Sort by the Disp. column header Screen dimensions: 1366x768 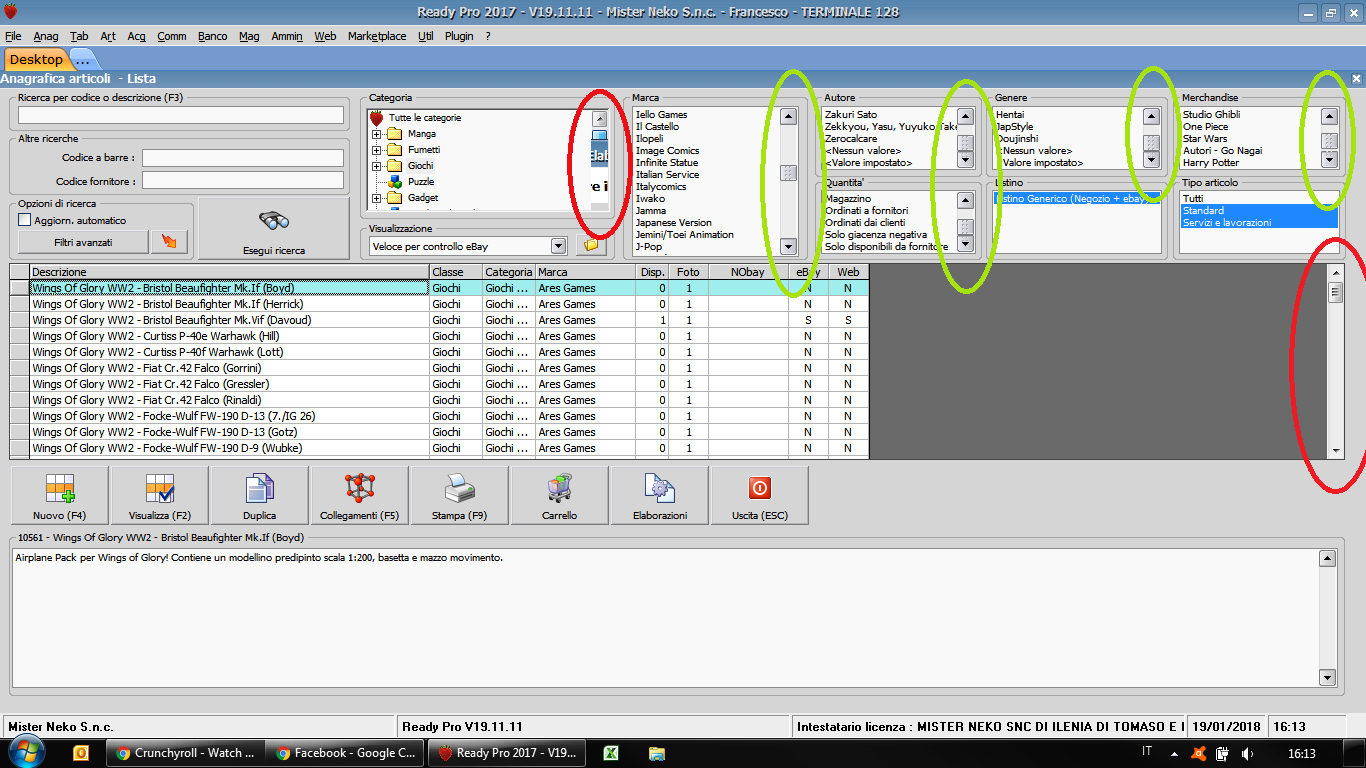click(651, 272)
